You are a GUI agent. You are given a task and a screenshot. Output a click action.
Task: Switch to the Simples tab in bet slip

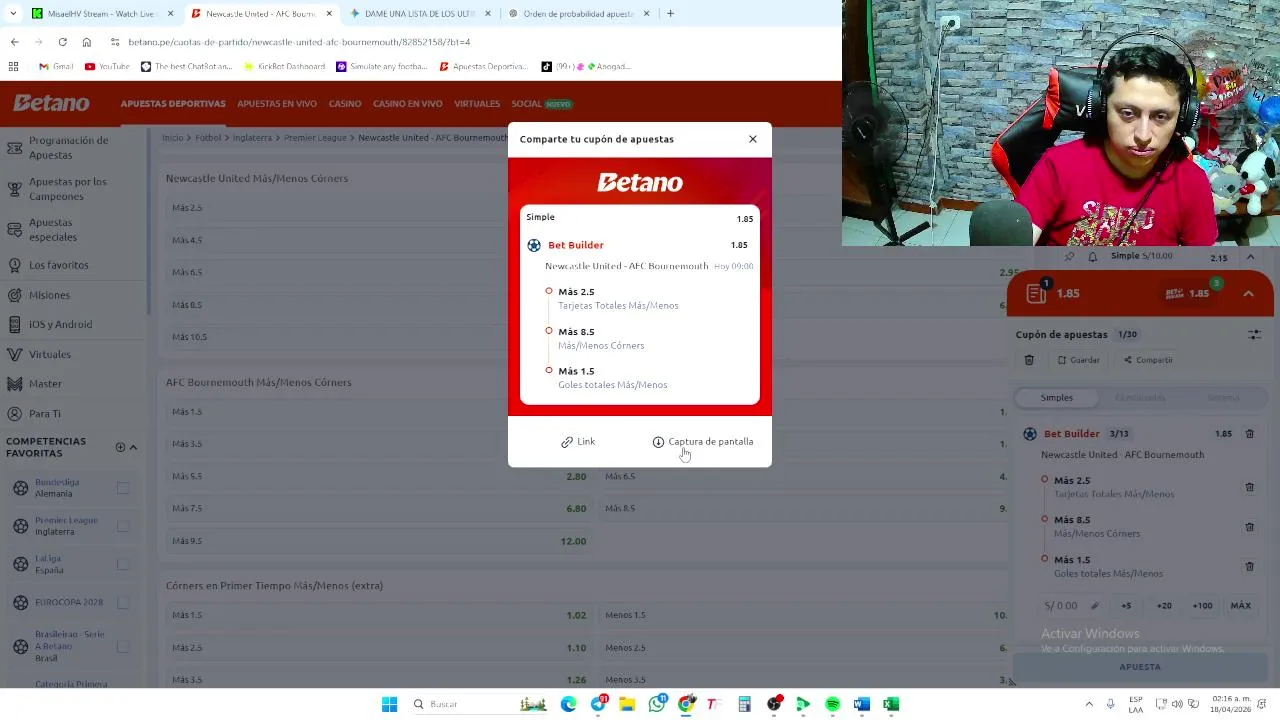tap(1056, 398)
